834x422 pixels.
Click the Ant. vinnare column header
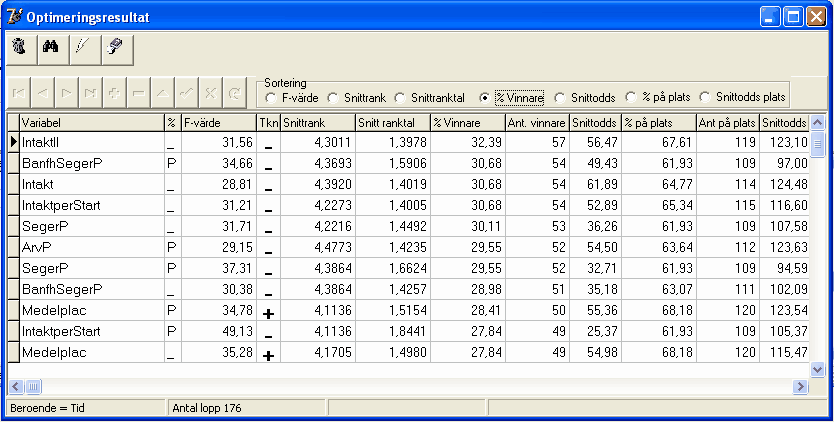click(537, 123)
